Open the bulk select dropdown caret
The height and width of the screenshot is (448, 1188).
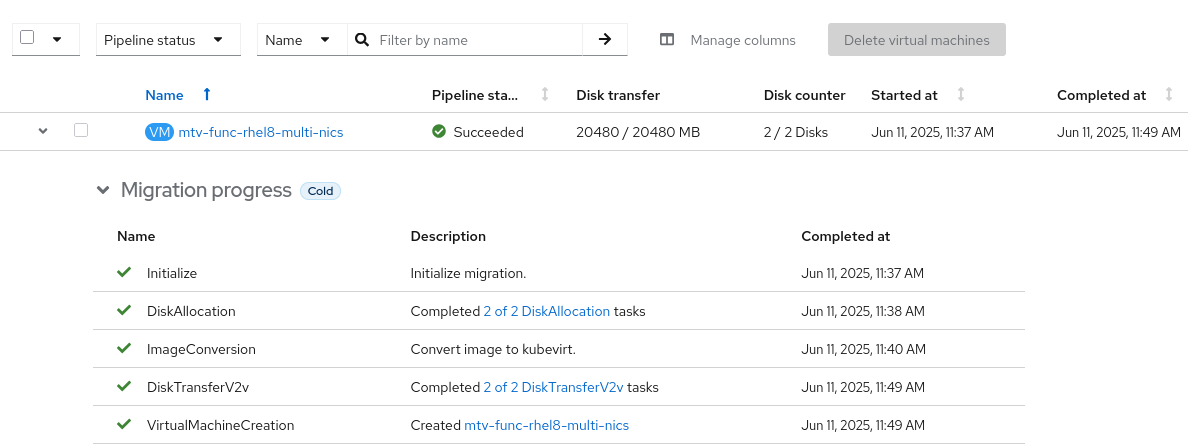pyautogui.click(x=57, y=40)
